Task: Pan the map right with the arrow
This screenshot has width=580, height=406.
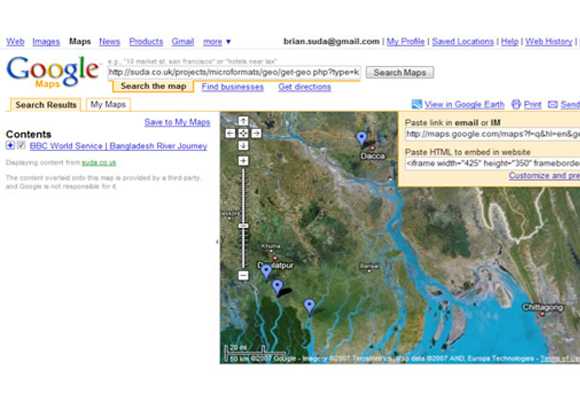Action: tap(256, 133)
